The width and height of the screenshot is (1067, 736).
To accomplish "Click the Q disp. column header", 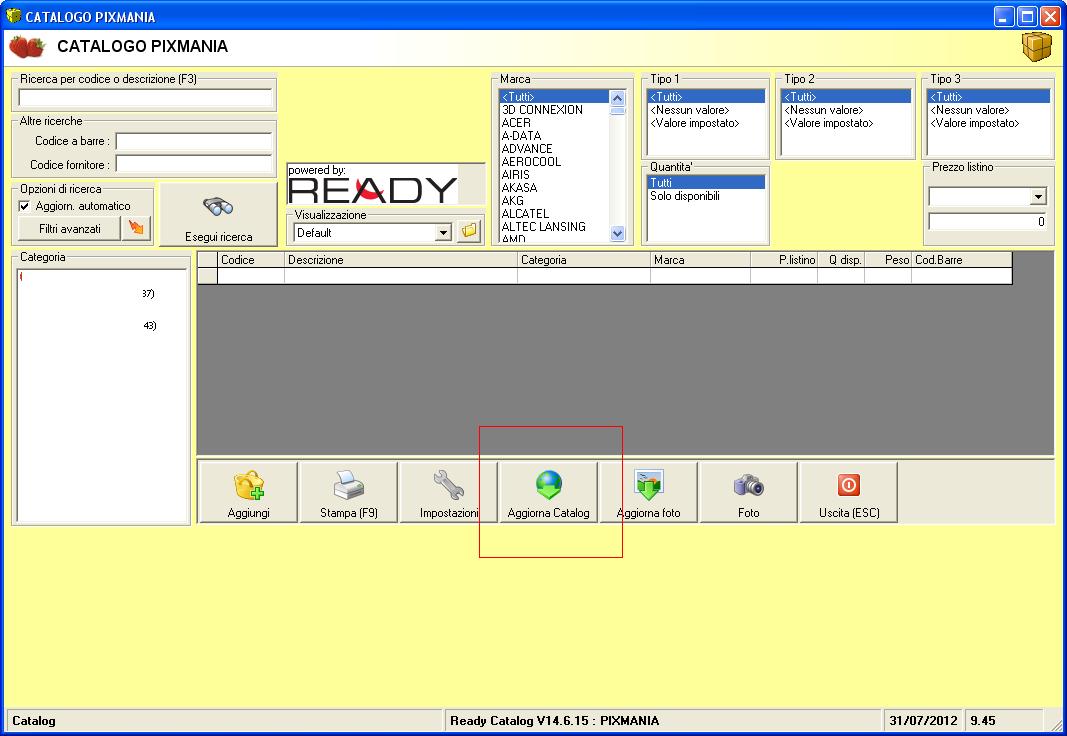I will (841, 260).
